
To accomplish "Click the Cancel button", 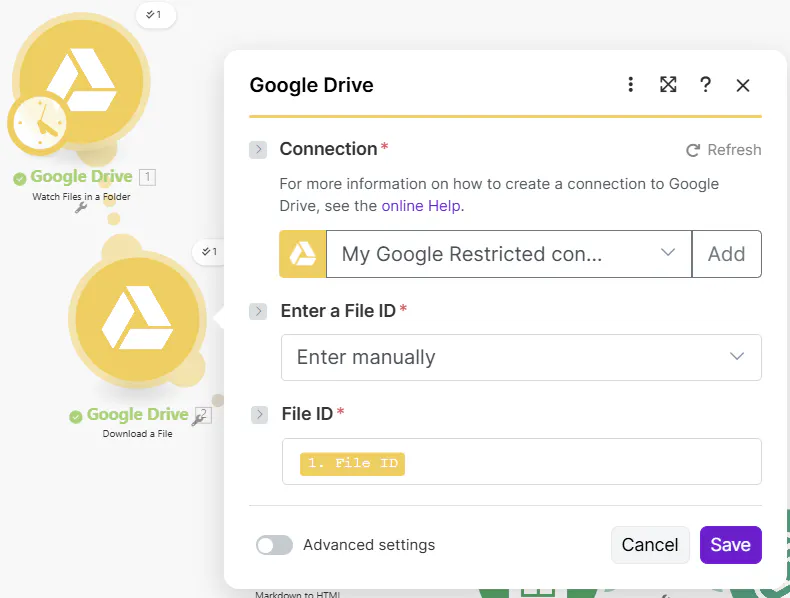I will click(x=650, y=545).
